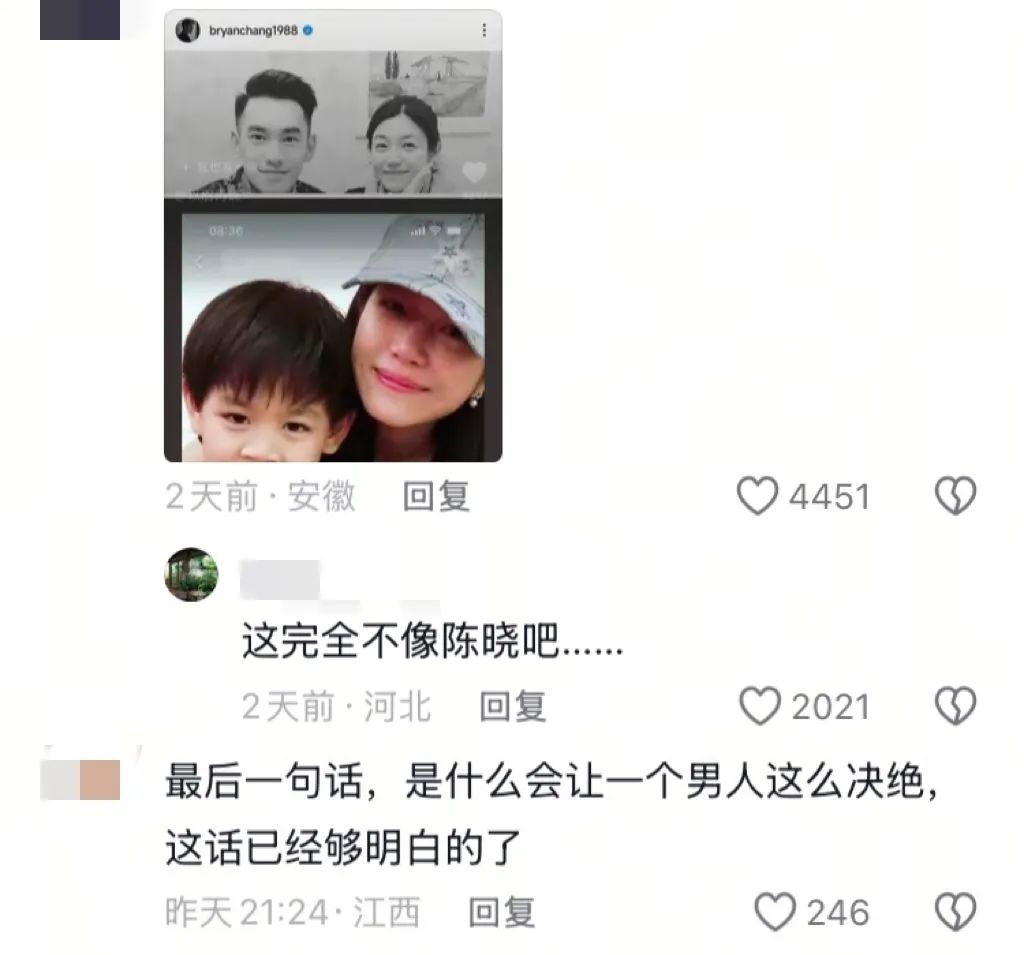This screenshot has height=955, width=1024.
Task: View the grayscale couple photo
Action: 333,123
